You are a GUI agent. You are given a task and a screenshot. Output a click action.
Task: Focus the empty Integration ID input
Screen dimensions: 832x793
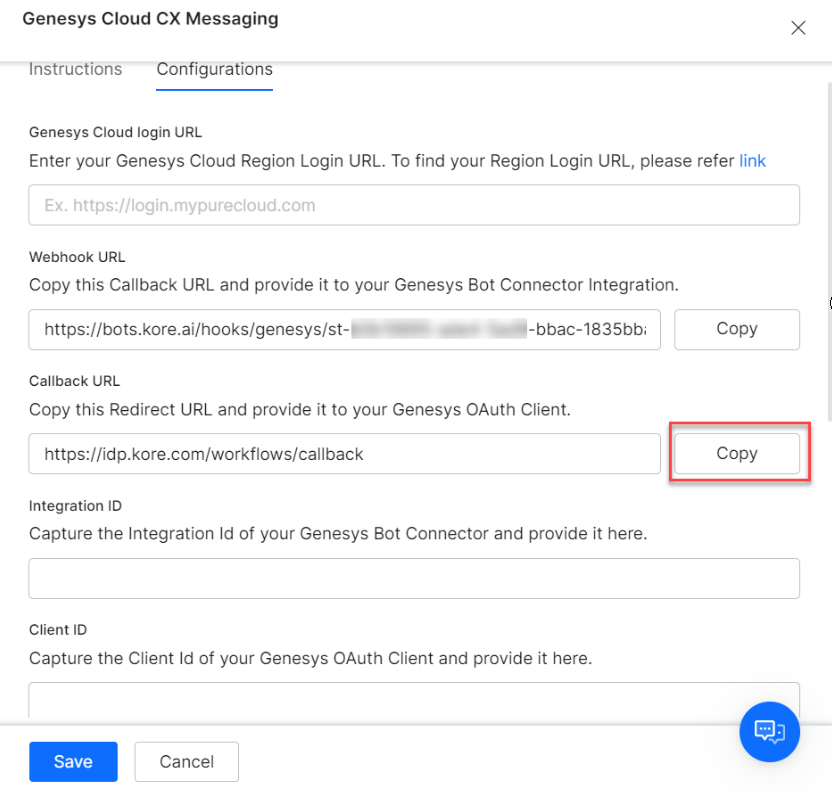click(415, 578)
